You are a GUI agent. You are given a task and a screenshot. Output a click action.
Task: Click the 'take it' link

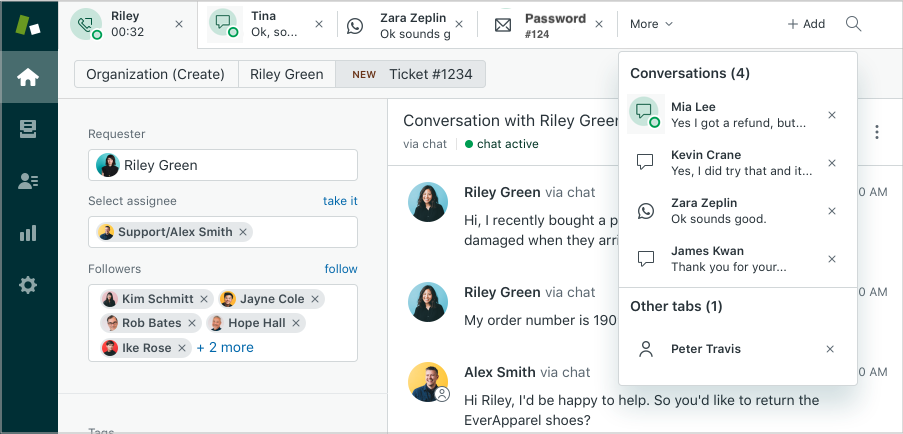pyautogui.click(x=340, y=201)
